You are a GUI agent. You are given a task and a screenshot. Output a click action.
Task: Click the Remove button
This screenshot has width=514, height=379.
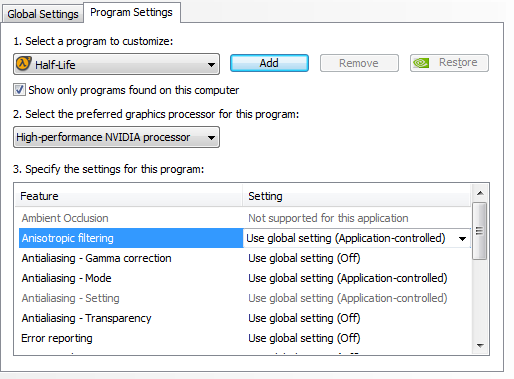click(x=359, y=63)
